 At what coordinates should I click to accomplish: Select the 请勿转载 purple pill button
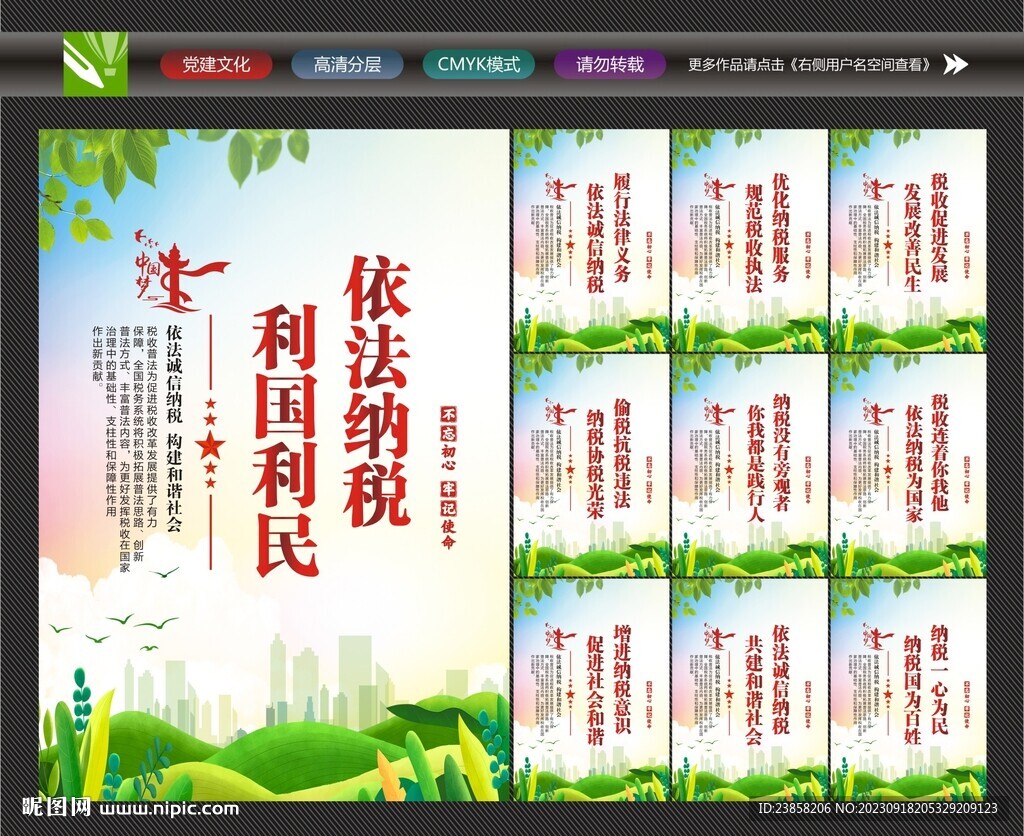pyautogui.click(x=610, y=65)
